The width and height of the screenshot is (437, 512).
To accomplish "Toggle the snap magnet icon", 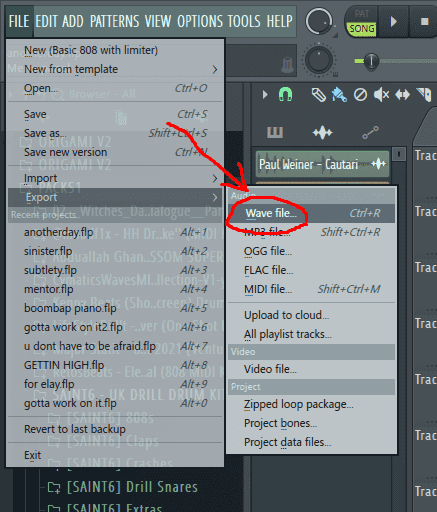I will (285, 95).
